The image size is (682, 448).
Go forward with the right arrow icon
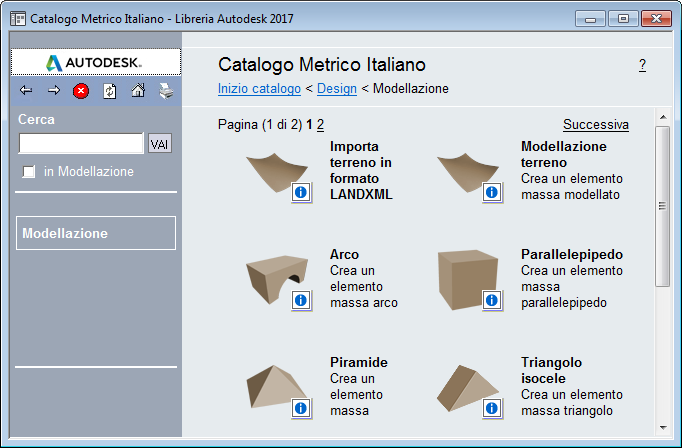click(53, 90)
